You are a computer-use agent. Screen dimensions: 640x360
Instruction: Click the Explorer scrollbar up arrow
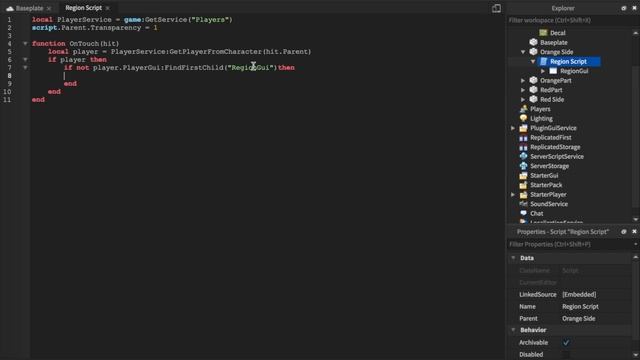tap(636, 33)
